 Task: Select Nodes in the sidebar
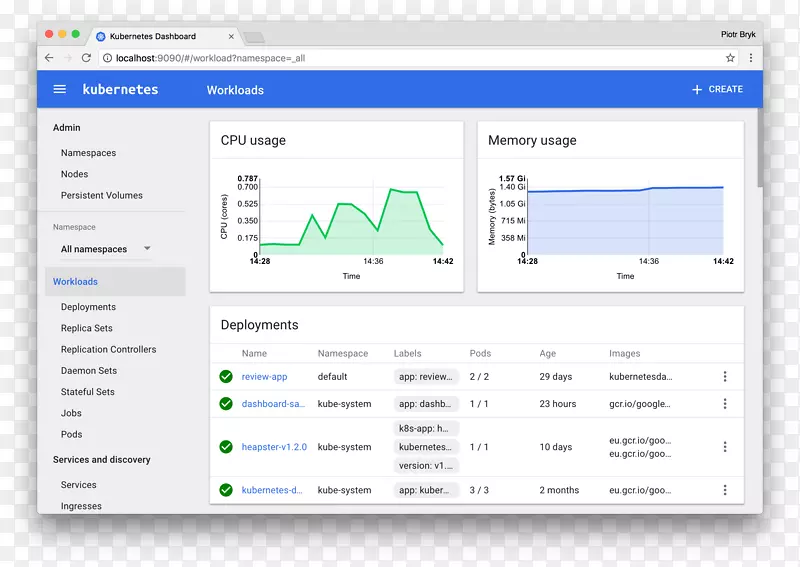74,174
